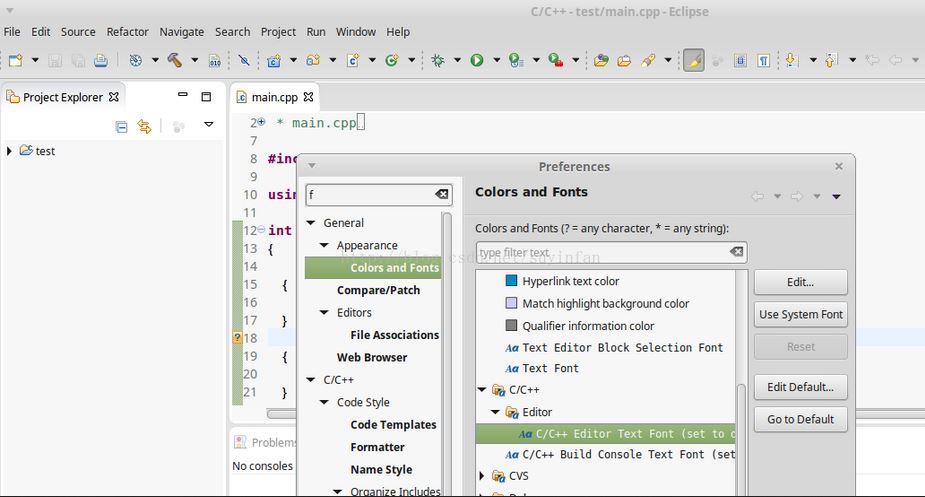Toggle Block Selection Mode icon

pos(740,60)
